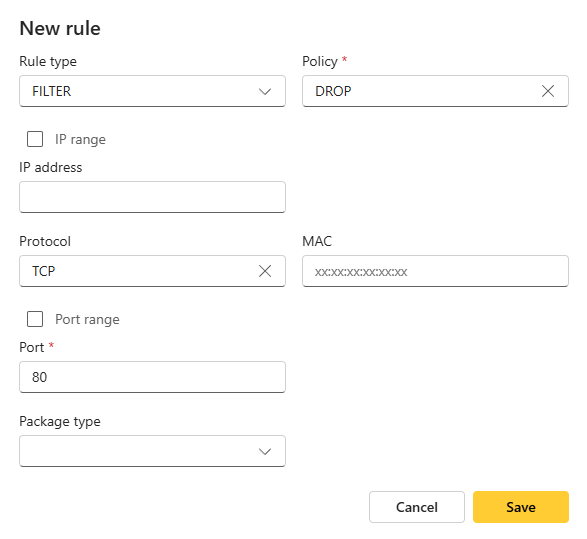The image size is (587, 539).
Task: Clear the TCP protocol selection
Action: coord(265,271)
